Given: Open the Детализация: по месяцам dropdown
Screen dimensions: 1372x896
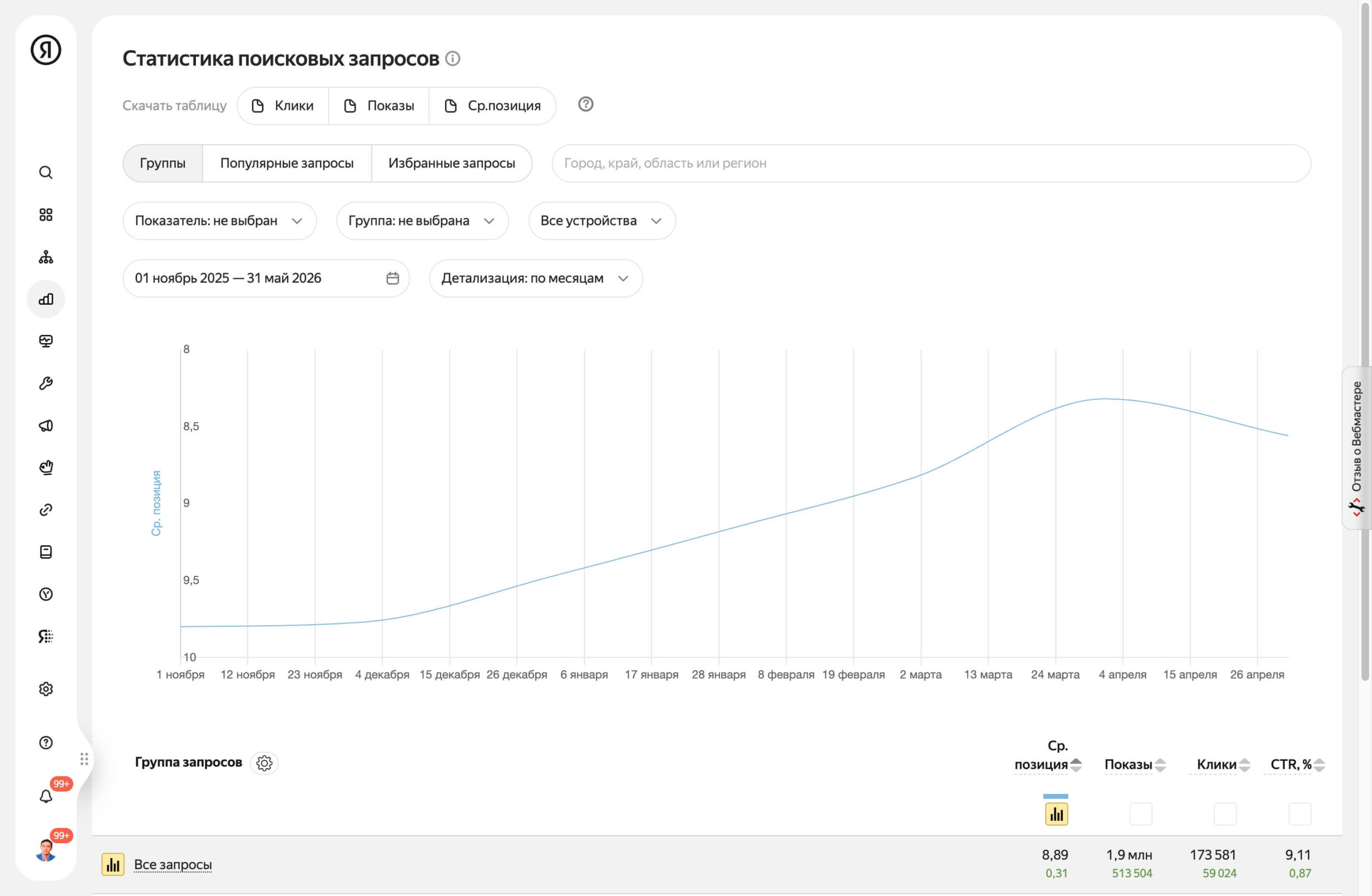Looking at the screenshot, I should [536, 278].
